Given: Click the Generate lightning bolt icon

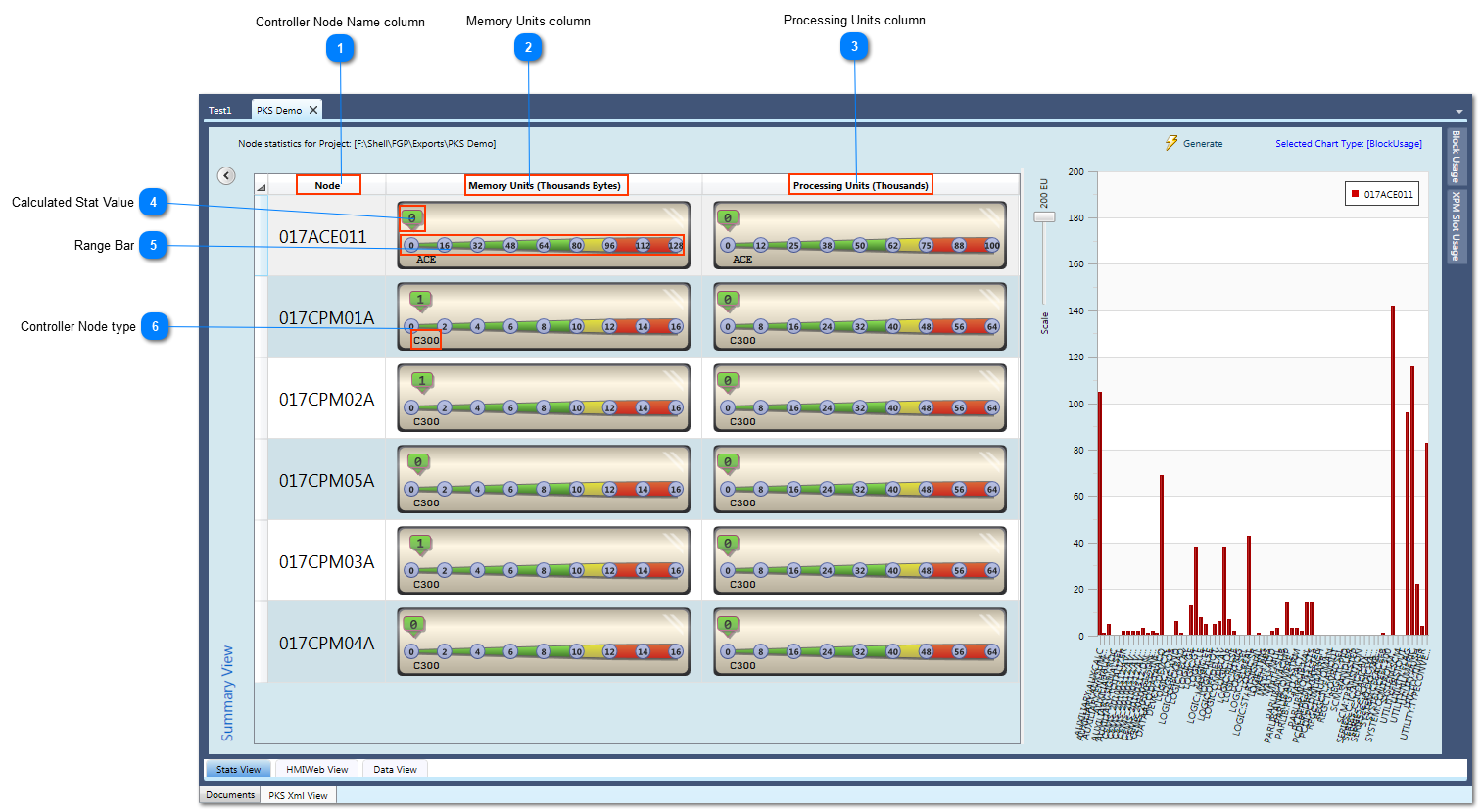Looking at the screenshot, I should point(1171,143).
